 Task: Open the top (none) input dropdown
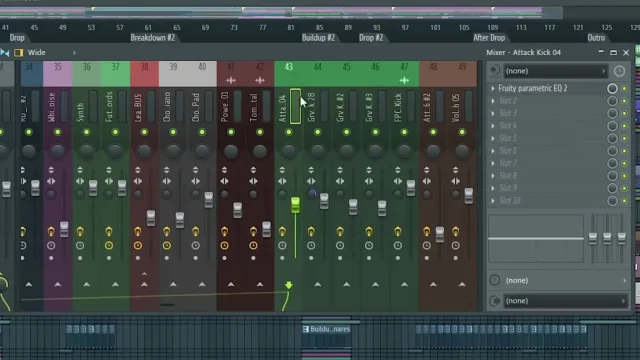click(x=556, y=71)
